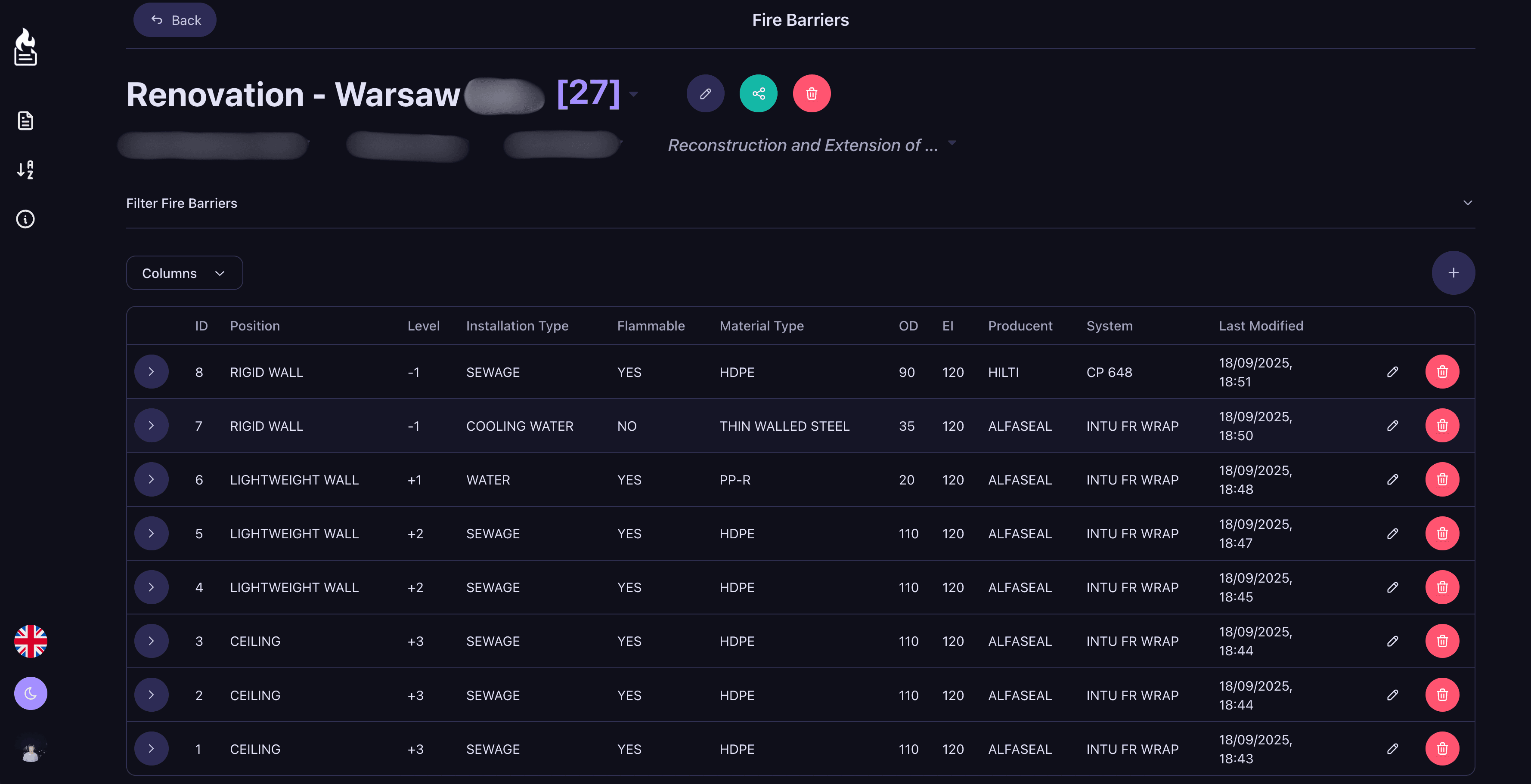The width and height of the screenshot is (1531, 784).
Task: Click the Back button
Action: [174, 20]
